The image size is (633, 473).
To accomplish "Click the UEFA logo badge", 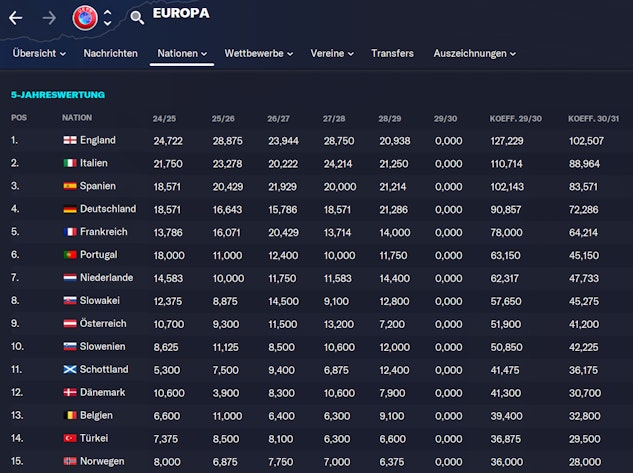I will point(85,17).
